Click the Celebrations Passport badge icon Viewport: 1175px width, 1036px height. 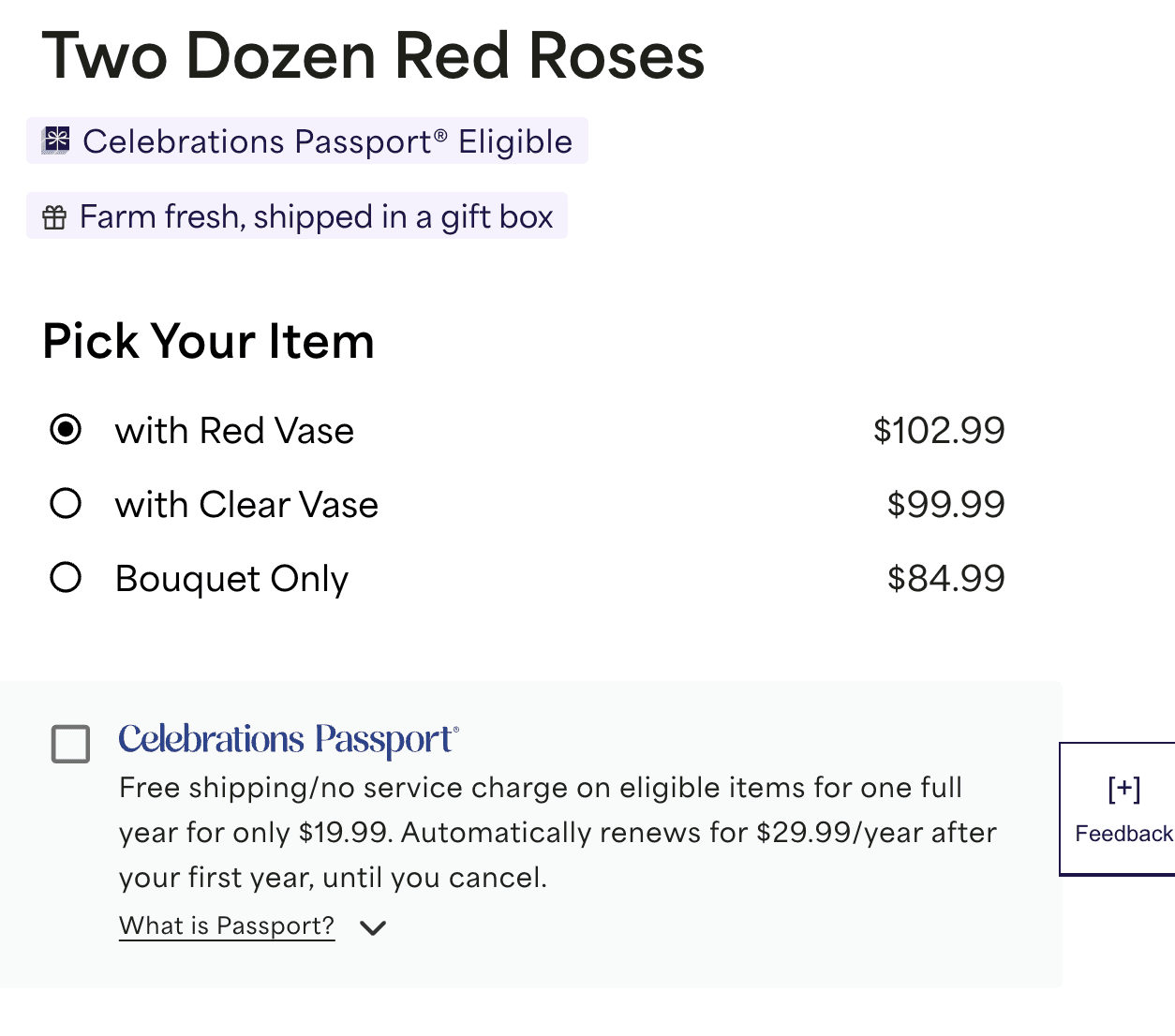(x=56, y=141)
